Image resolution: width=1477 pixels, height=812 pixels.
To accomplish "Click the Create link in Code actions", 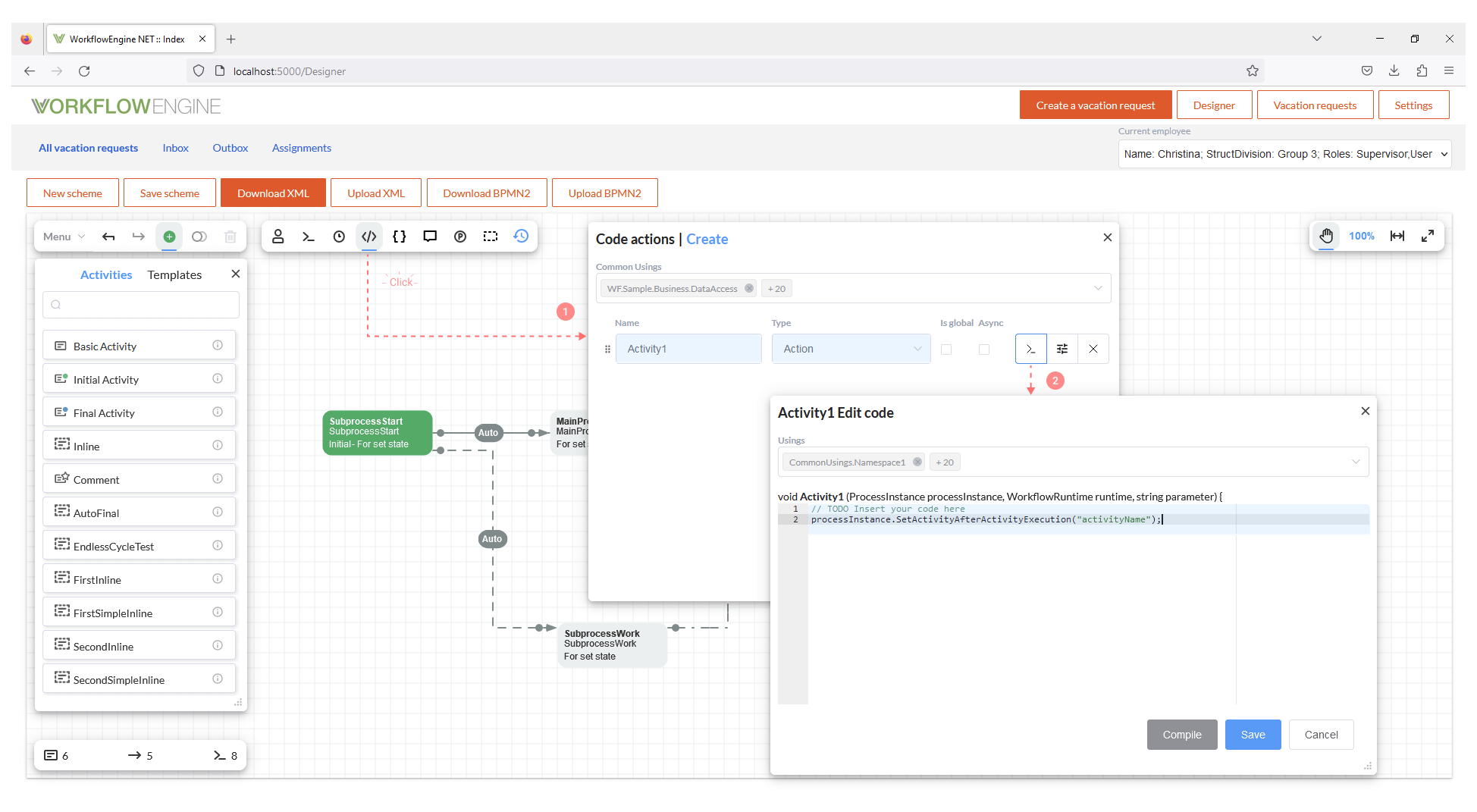I will tap(707, 239).
